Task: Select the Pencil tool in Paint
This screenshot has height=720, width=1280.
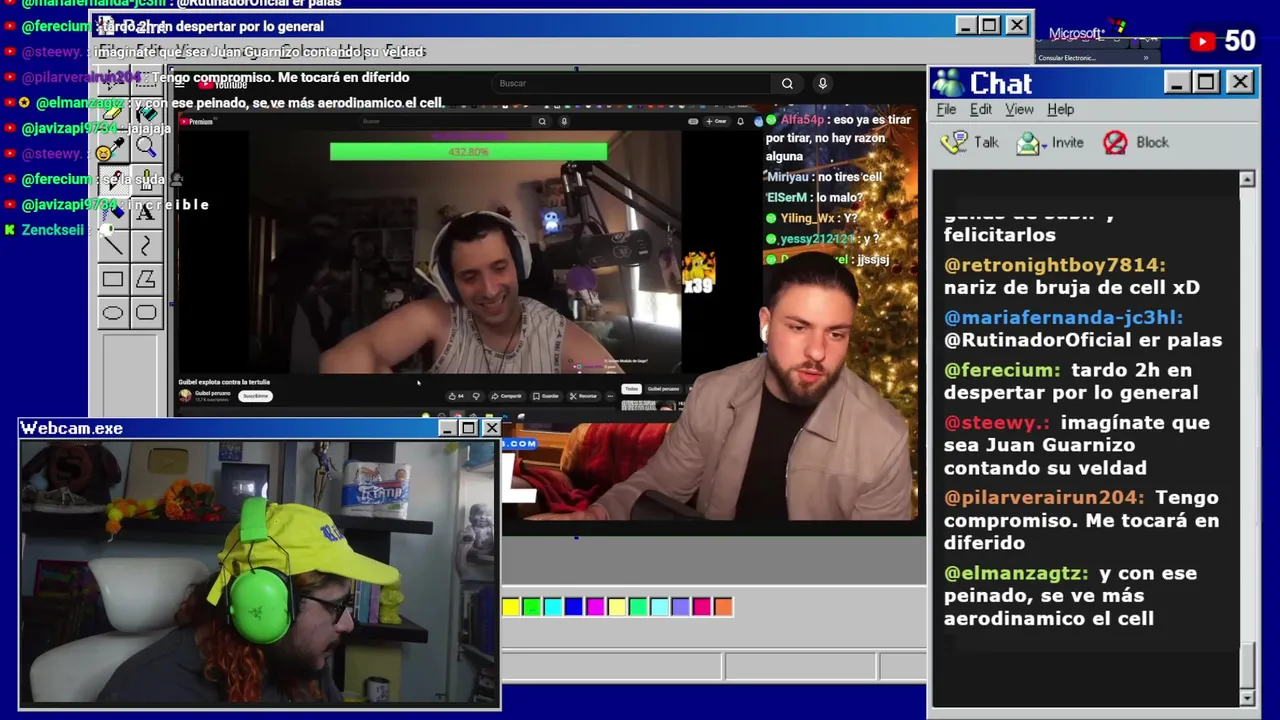Action: point(113,180)
